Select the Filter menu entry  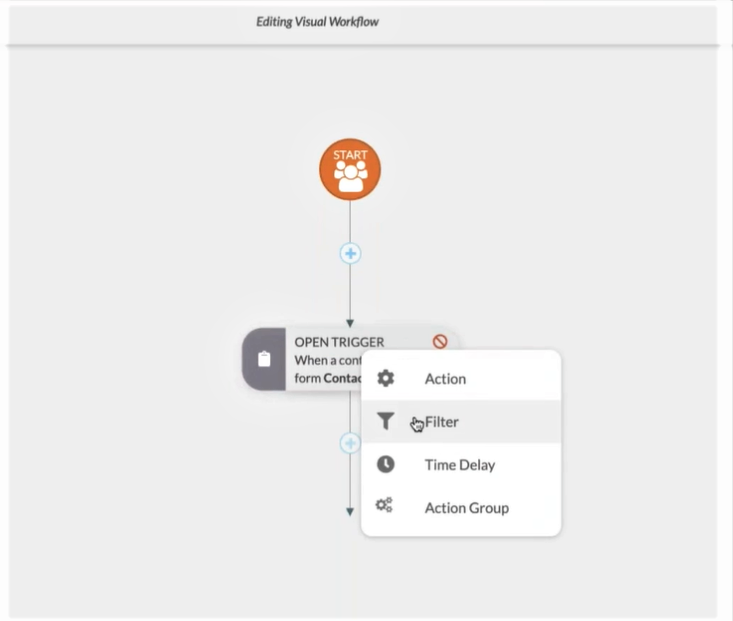click(442, 422)
